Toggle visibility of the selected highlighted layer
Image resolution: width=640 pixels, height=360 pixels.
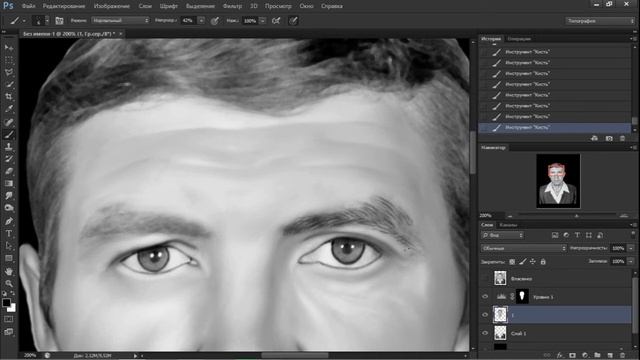click(485, 315)
